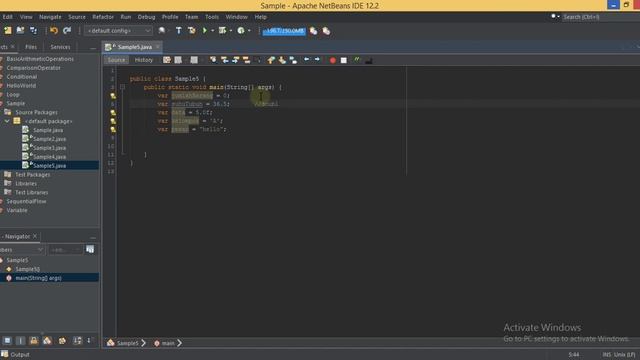Open Run Project dropdown arrow
This screenshot has height=360, width=640.
pos(213,31)
